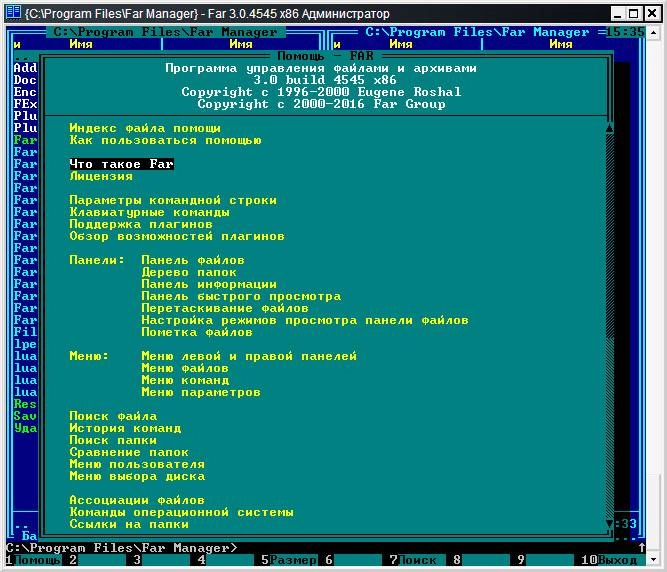Image resolution: width=667 pixels, height=572 pixels.
Task: Open highlighted topic "Что такое Far"
Action: (x=121, y=164)
